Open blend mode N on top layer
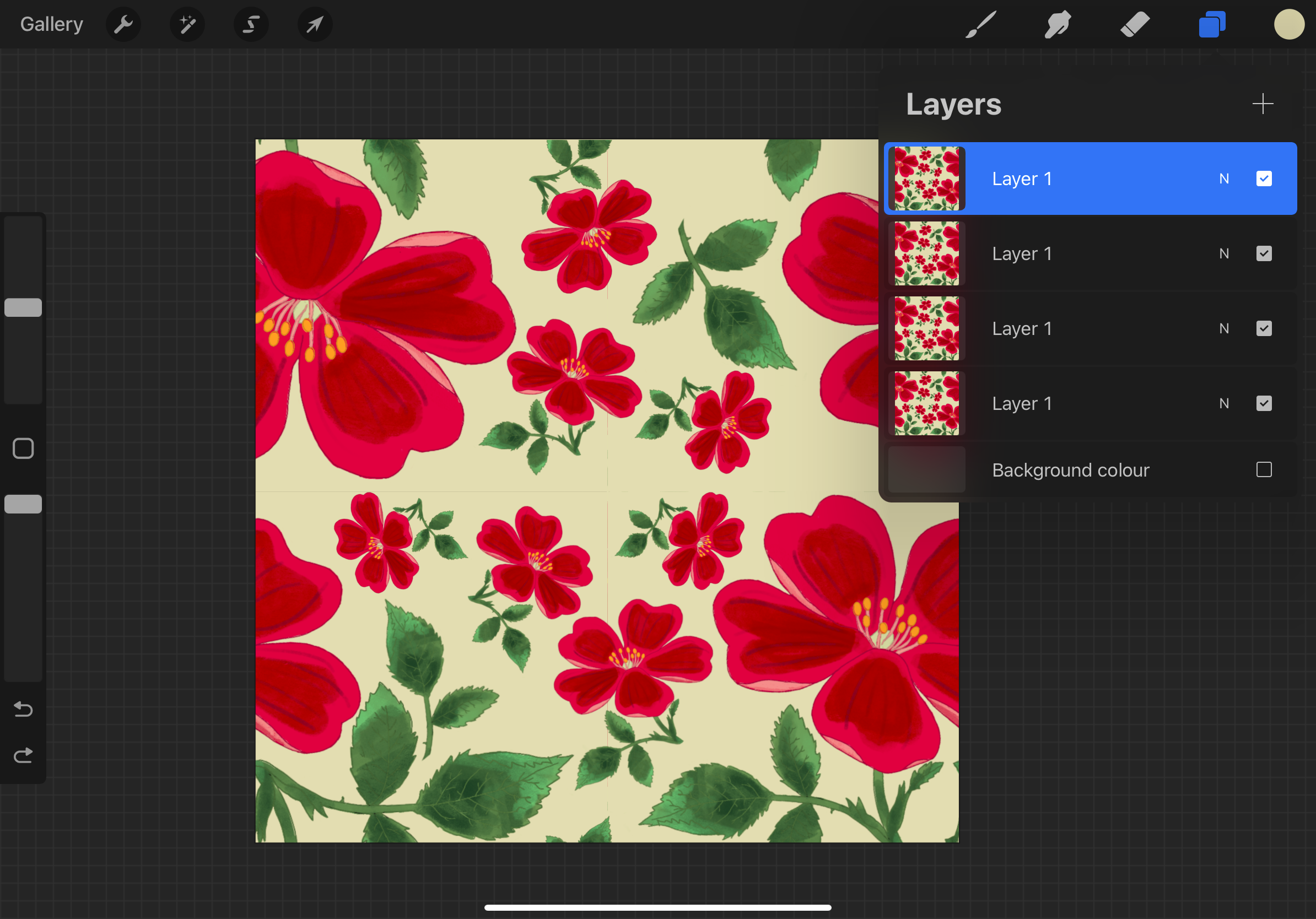The width and height of the screenshot is (1316, 919). click(x=1224, y=179)
